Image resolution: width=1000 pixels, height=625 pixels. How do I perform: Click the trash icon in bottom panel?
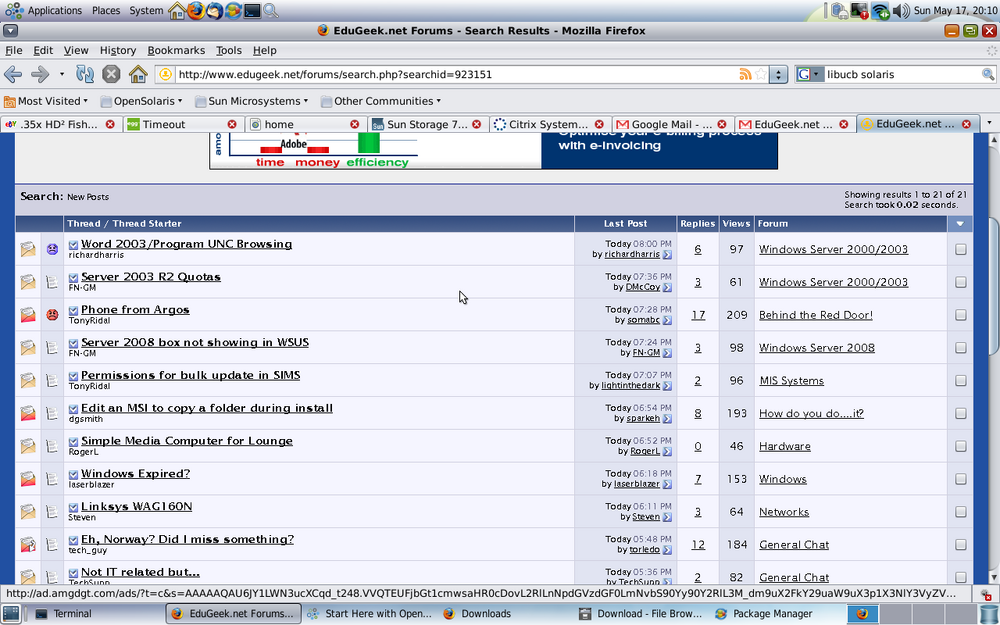point(989,614)
